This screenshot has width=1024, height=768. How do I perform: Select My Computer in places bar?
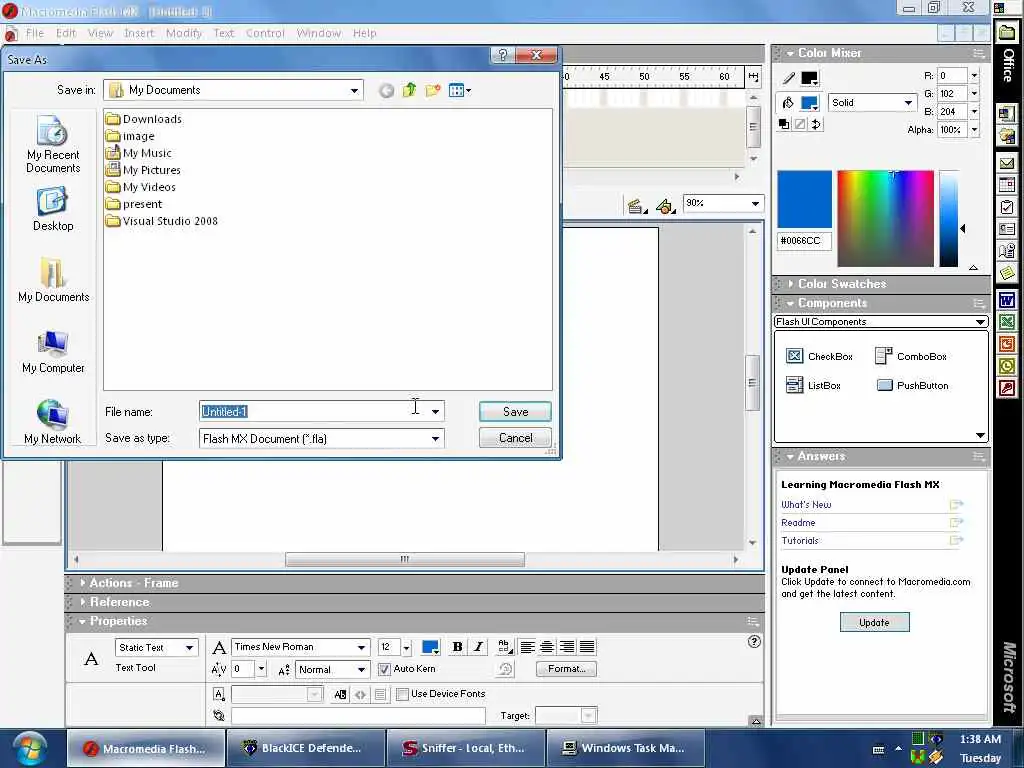click(x=53, y=351)
